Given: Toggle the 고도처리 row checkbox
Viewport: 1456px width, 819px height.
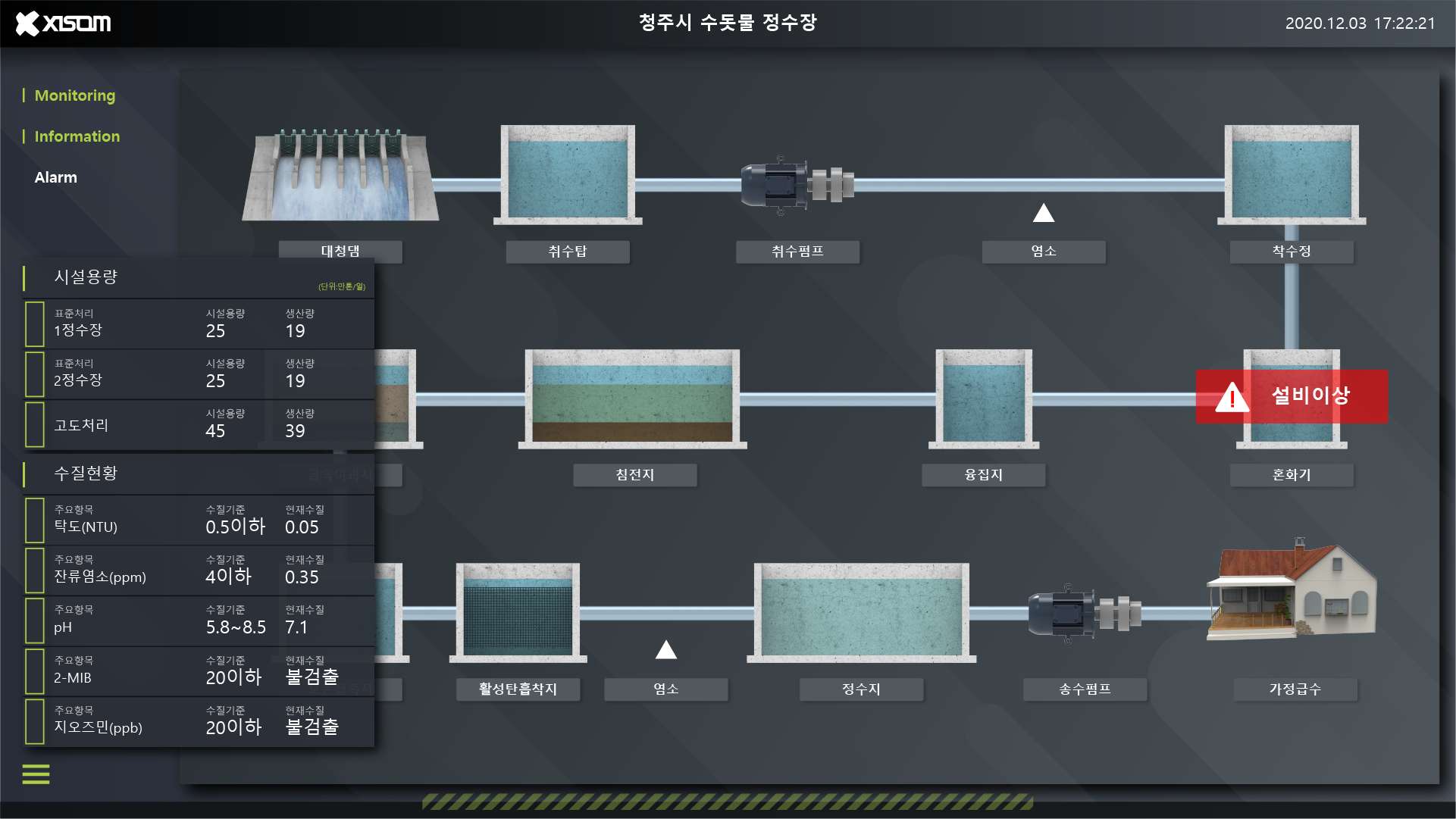Looking at the screenshot, I should pyautogui.click(x=35, y=424).
